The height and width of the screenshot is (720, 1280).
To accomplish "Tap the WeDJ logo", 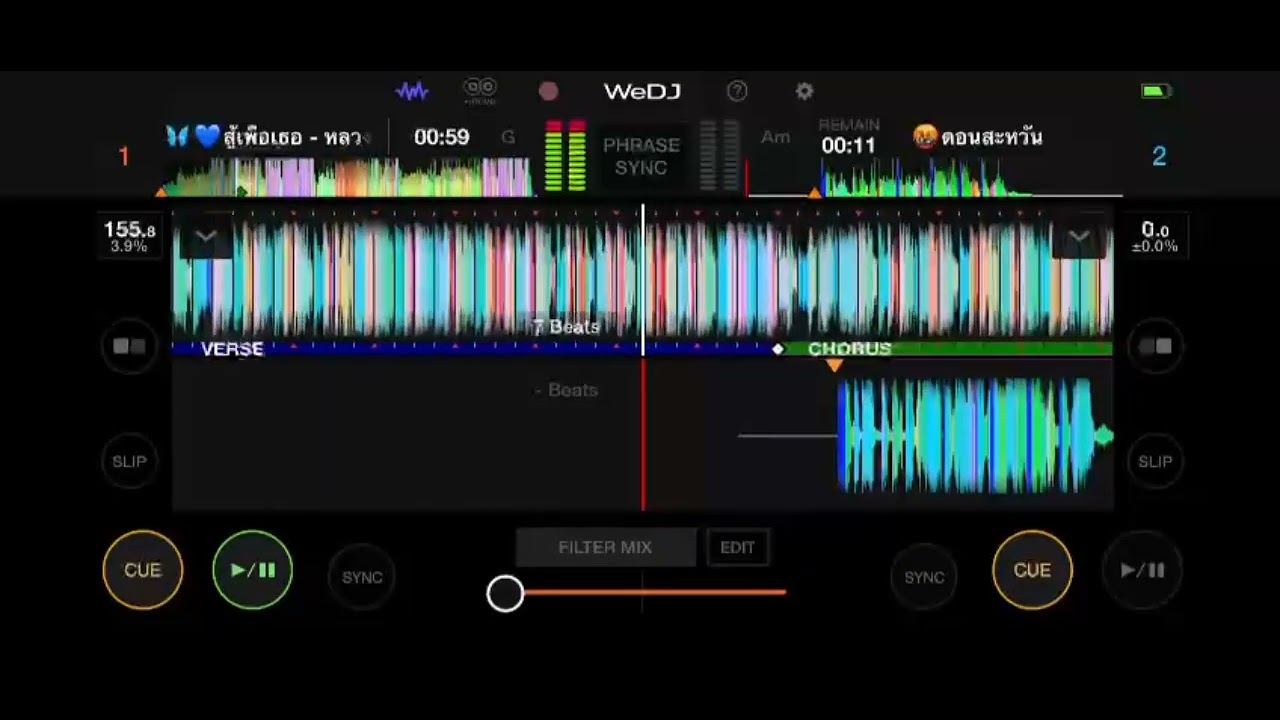I will tap(642, 91).
